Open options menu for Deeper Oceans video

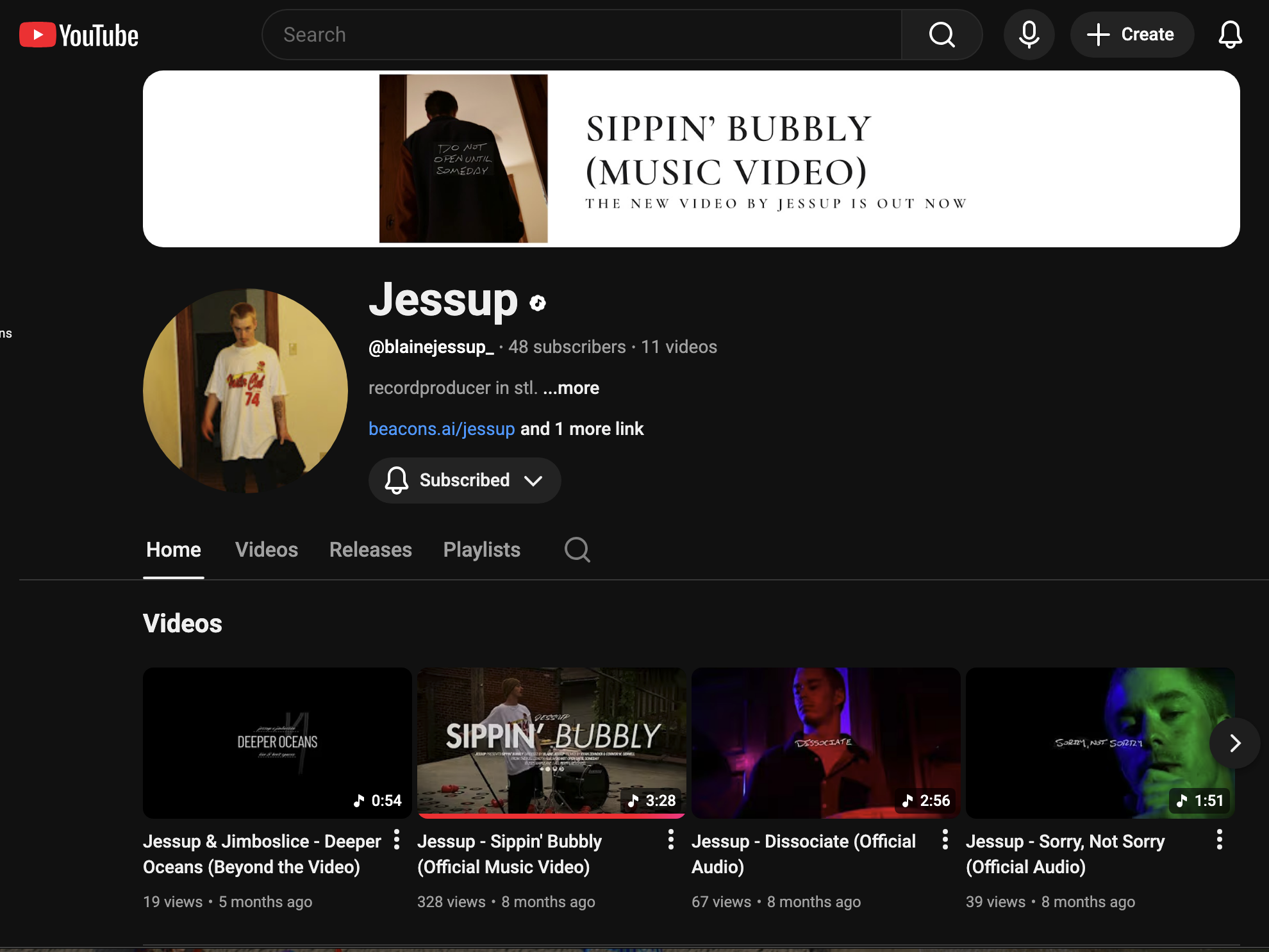(397, 839)
